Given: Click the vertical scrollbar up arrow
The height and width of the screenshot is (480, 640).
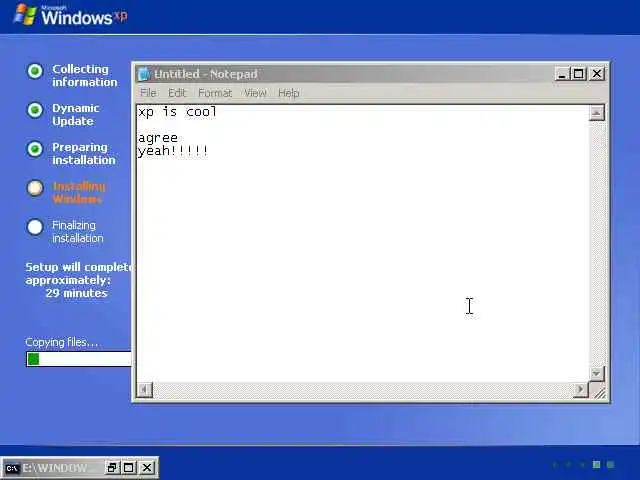Looking at the screenshot, I should point(596,113).
